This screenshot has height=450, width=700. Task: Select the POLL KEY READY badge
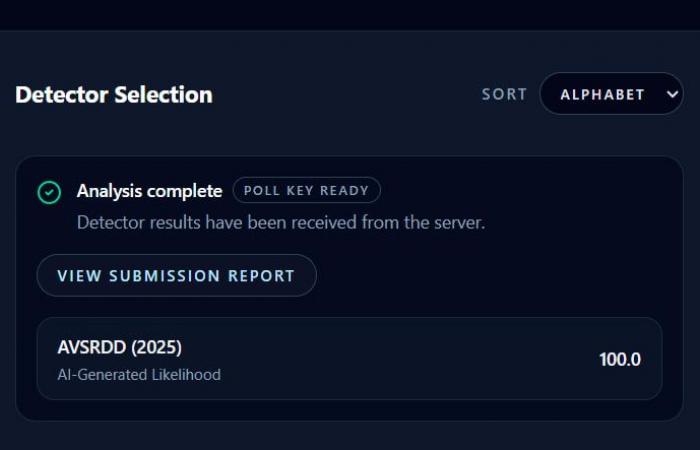click(306, 190)
